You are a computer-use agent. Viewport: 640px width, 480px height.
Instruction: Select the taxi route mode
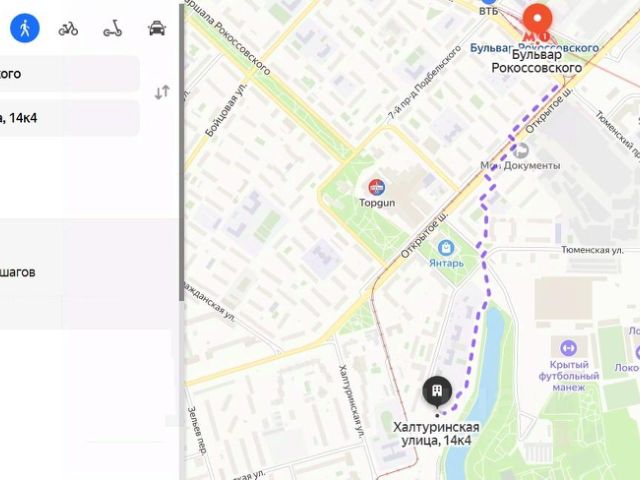click(x=157, y=29)
